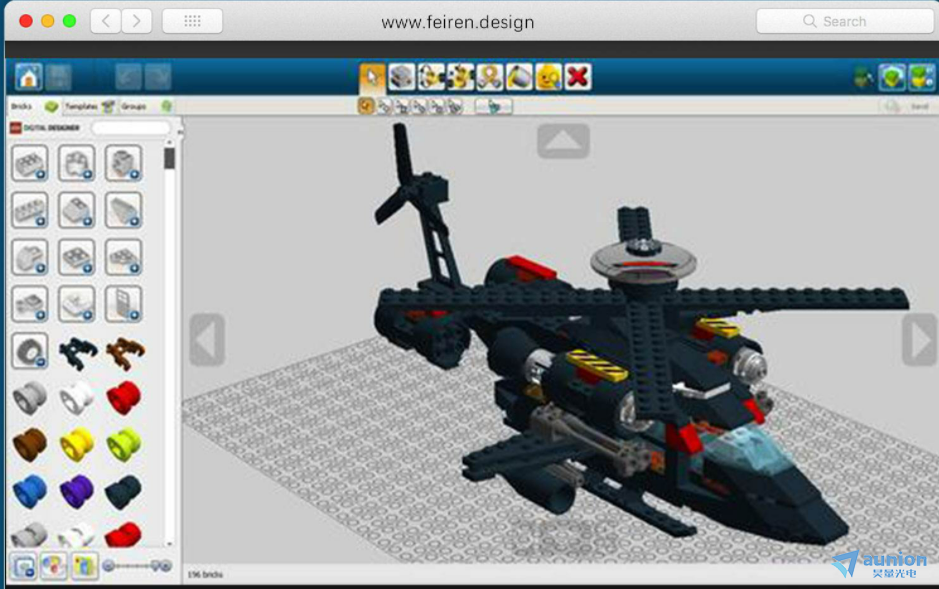939x589 pixels.
Task: Select the black claw piece
Action: click(77, 353)
